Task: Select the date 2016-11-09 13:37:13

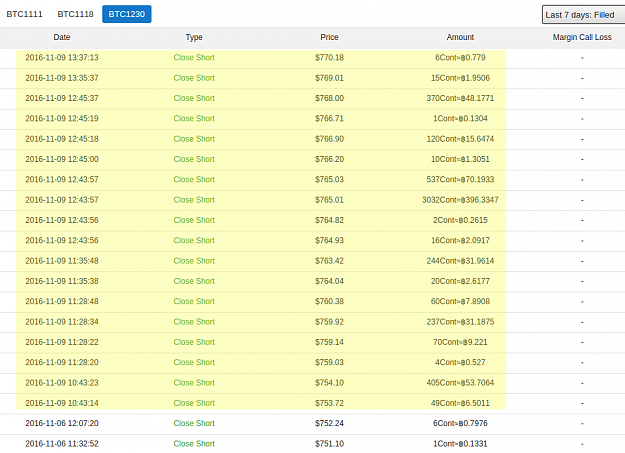Action: [x=62, y=57]
